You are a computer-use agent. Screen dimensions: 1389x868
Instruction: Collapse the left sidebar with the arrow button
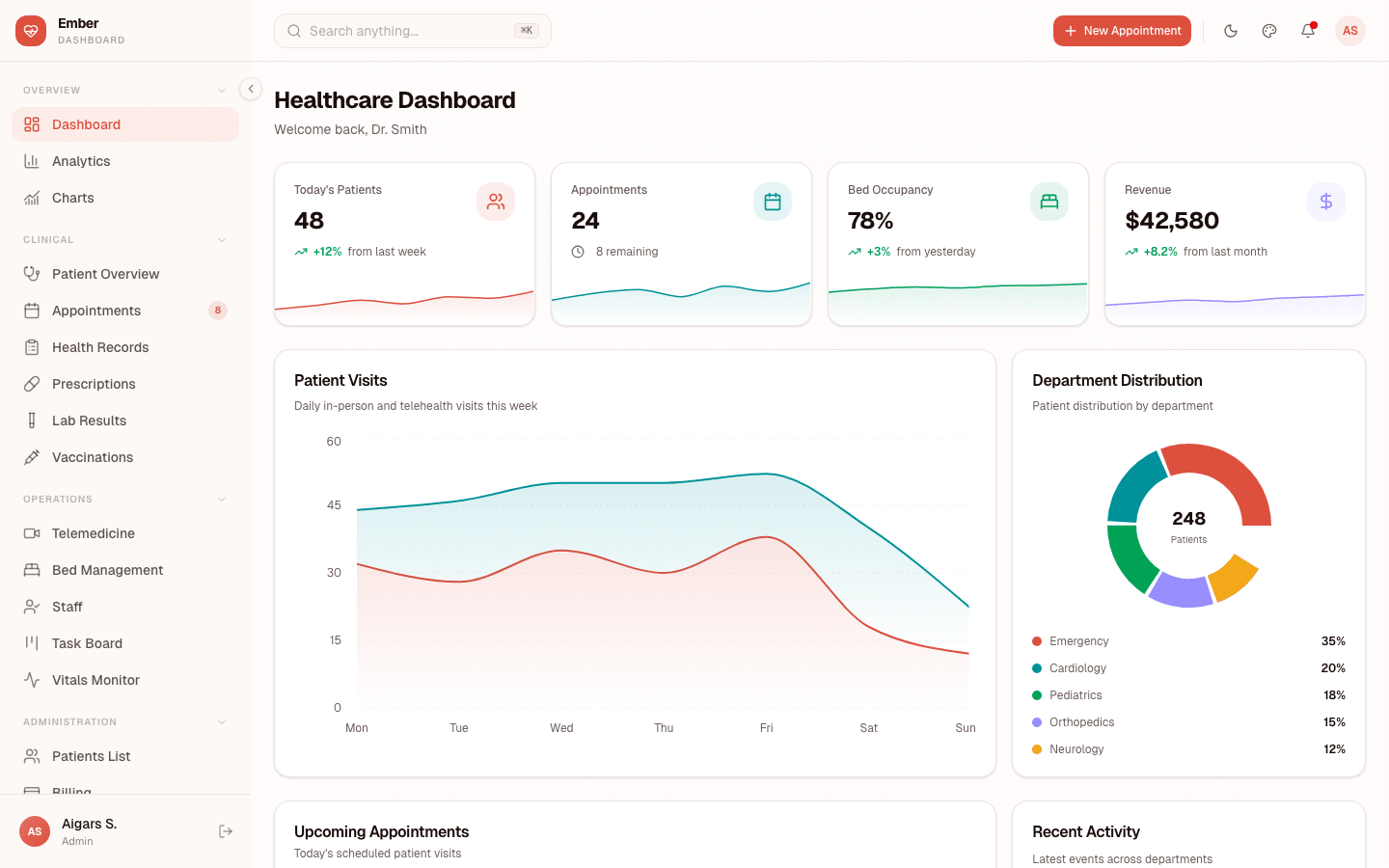250,88
